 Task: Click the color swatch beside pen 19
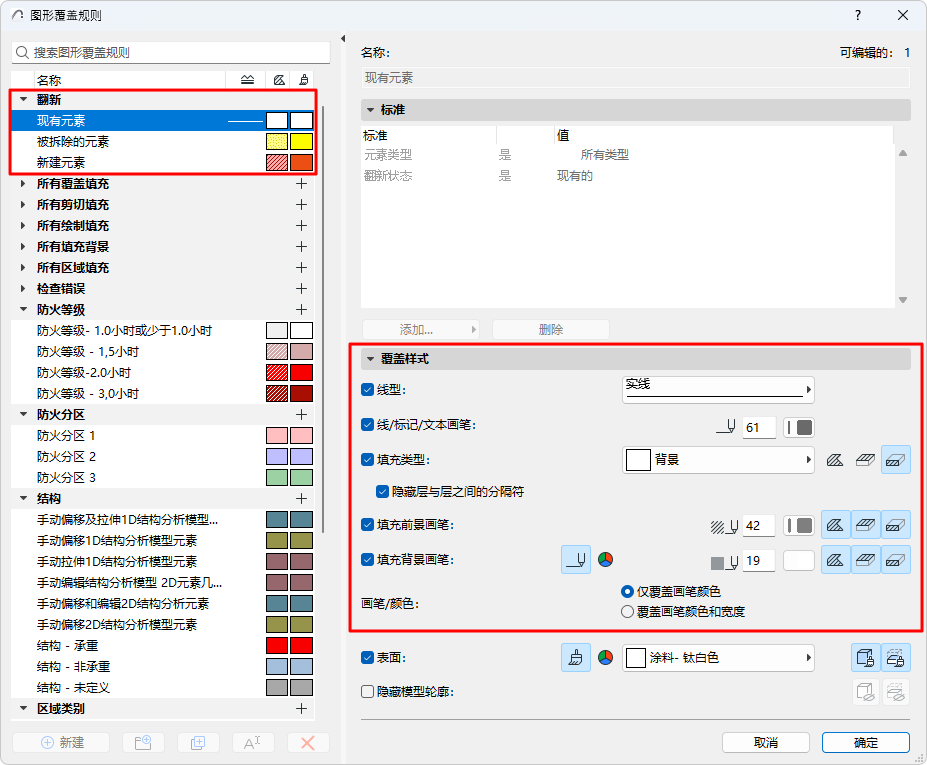point(799,560)
